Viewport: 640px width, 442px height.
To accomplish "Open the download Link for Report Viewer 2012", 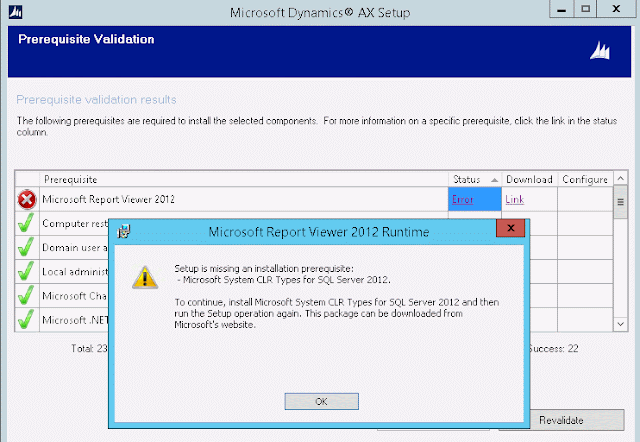I will [x=515, y=200].
